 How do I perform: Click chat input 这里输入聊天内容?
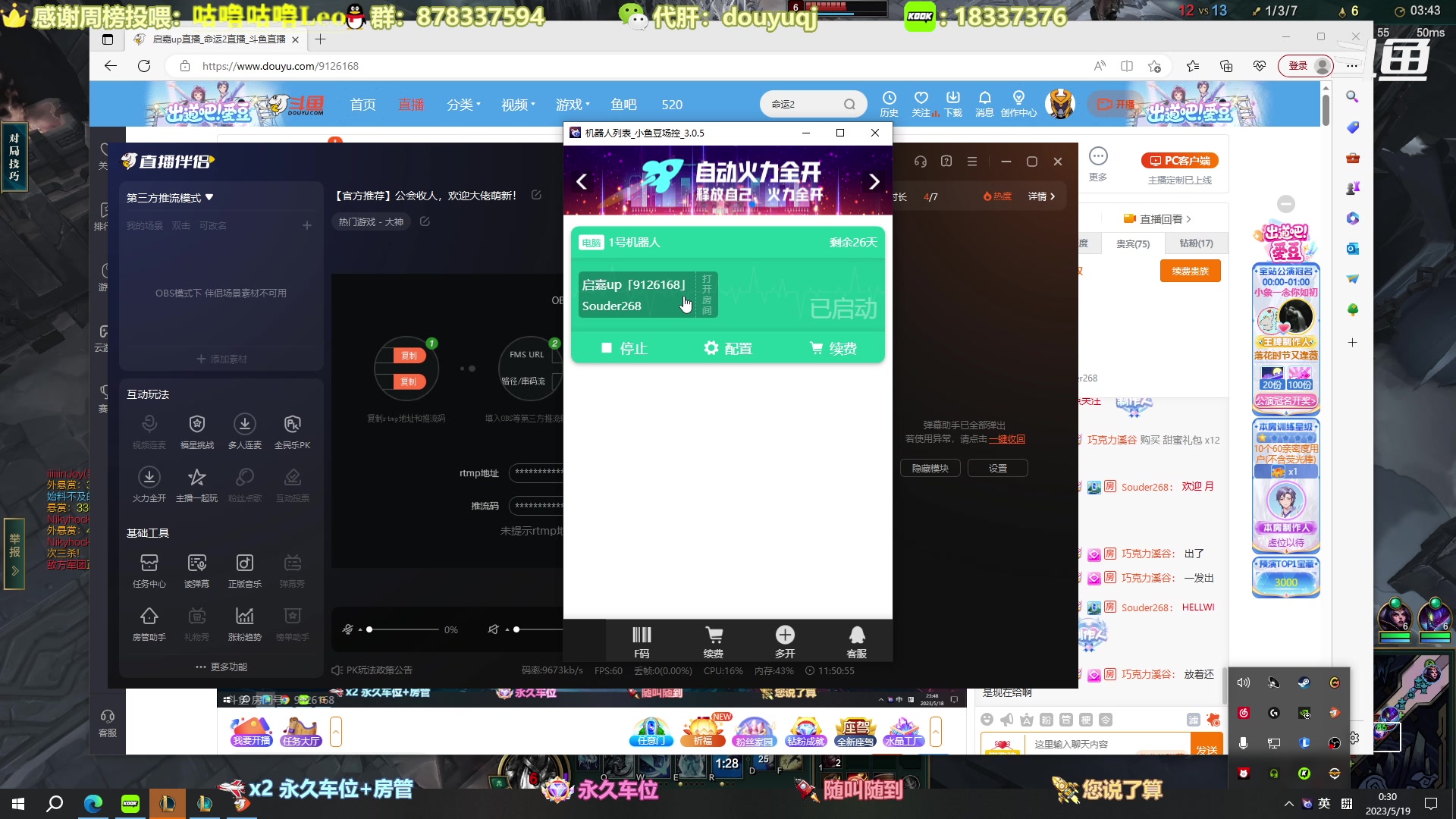[x=1107, y=745]
